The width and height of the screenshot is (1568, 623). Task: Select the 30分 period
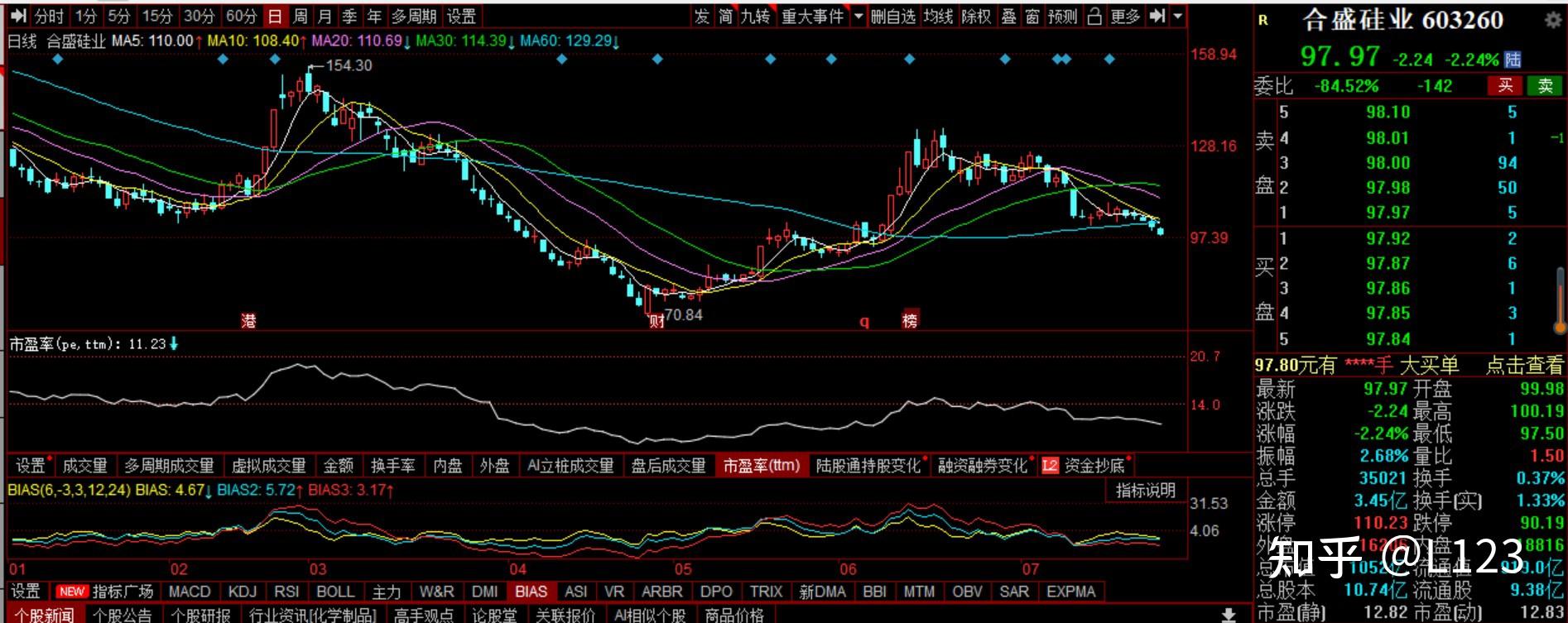[199, 16]
